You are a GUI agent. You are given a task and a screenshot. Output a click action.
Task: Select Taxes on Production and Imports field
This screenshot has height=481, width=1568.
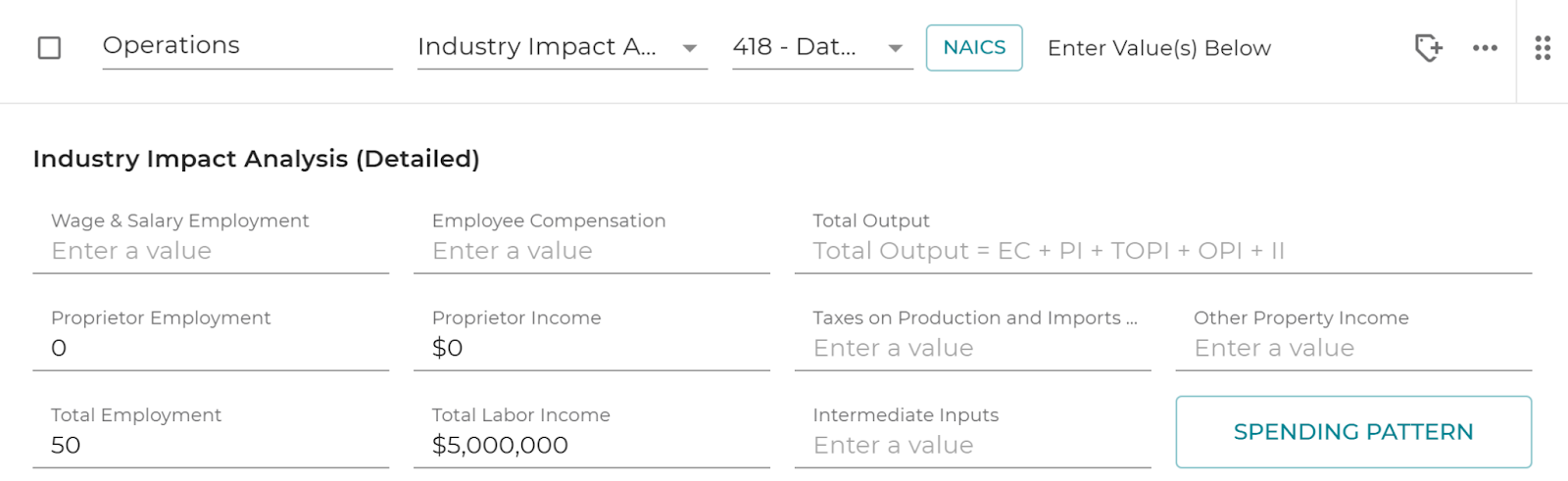973,336
